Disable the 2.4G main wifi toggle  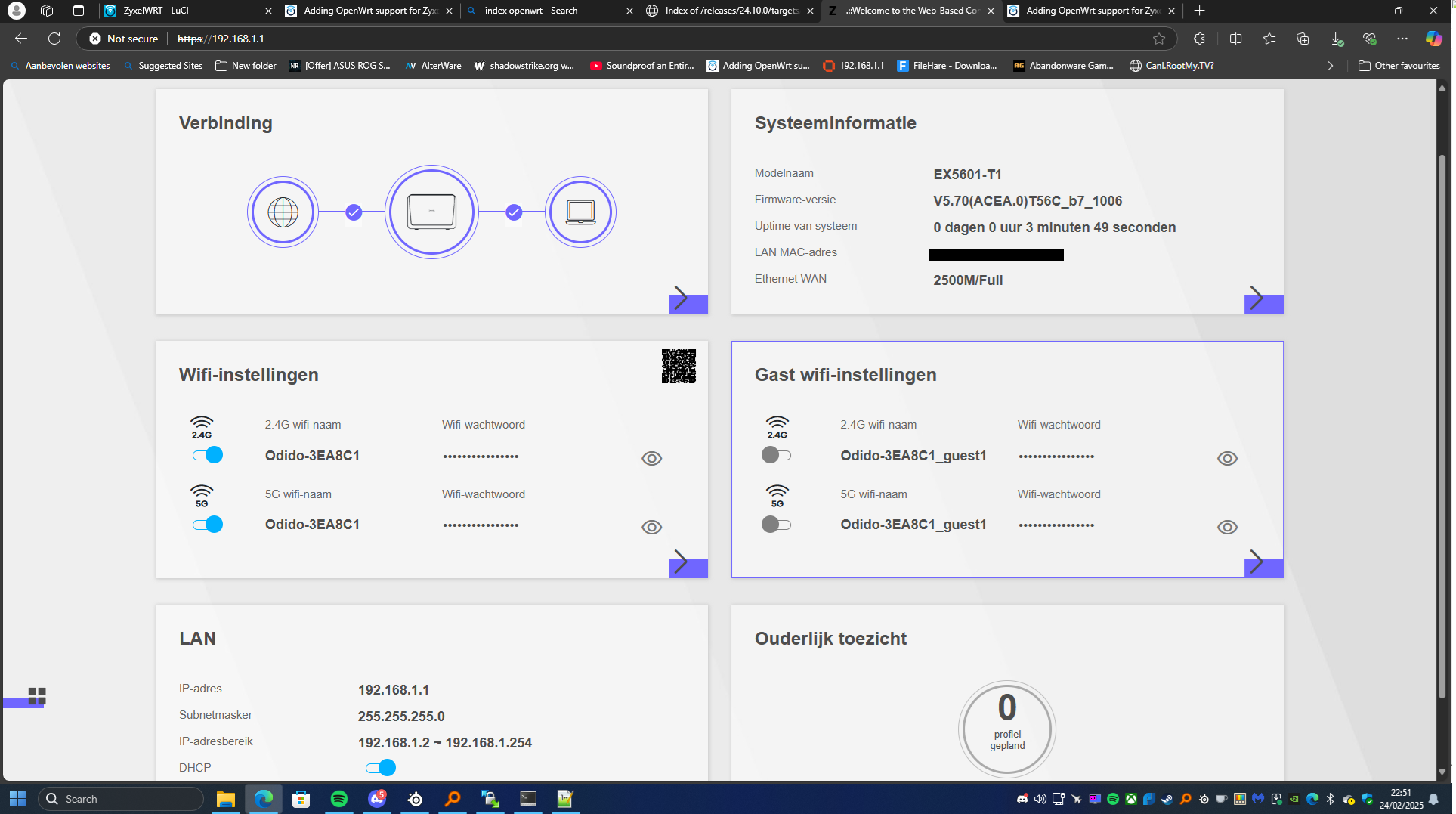pyautogui.click(x=207, y=455)
